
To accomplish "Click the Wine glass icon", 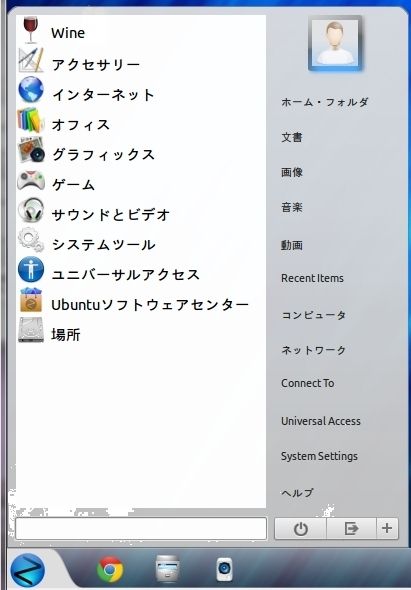I will click(31, 30).
